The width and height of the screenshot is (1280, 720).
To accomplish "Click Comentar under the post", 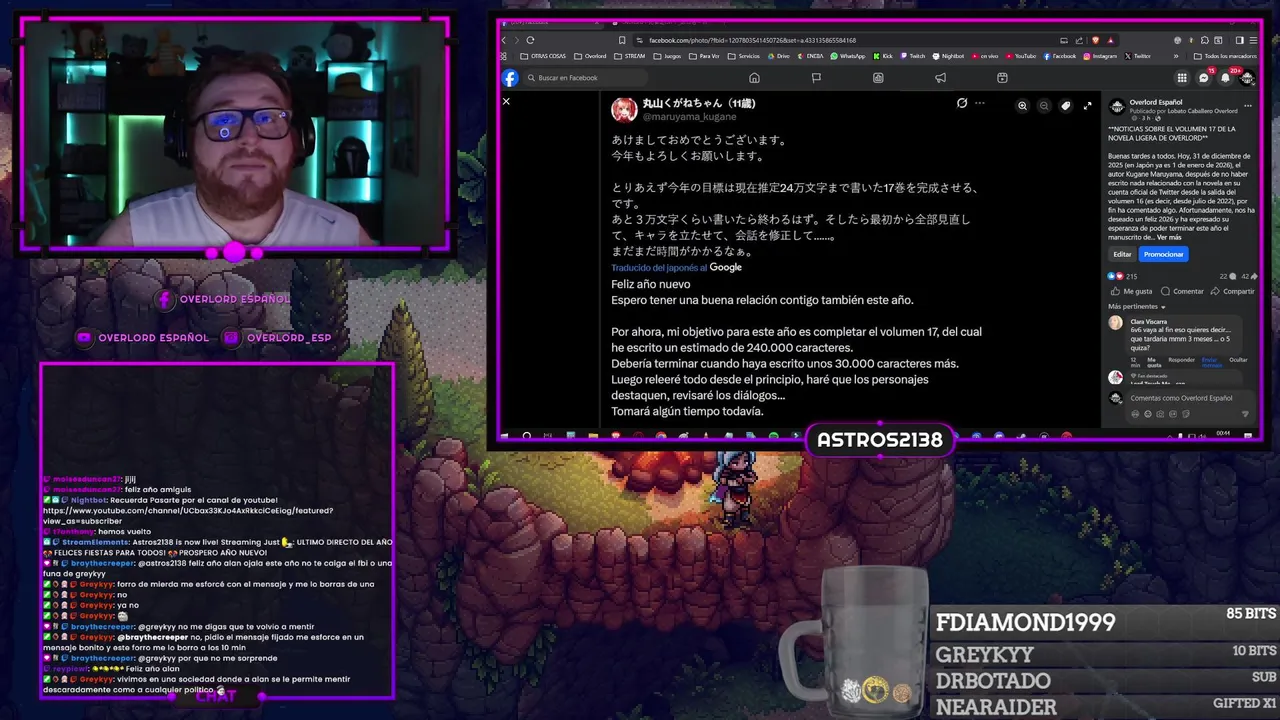I will pyautogui.click(x=1181, y=291).
